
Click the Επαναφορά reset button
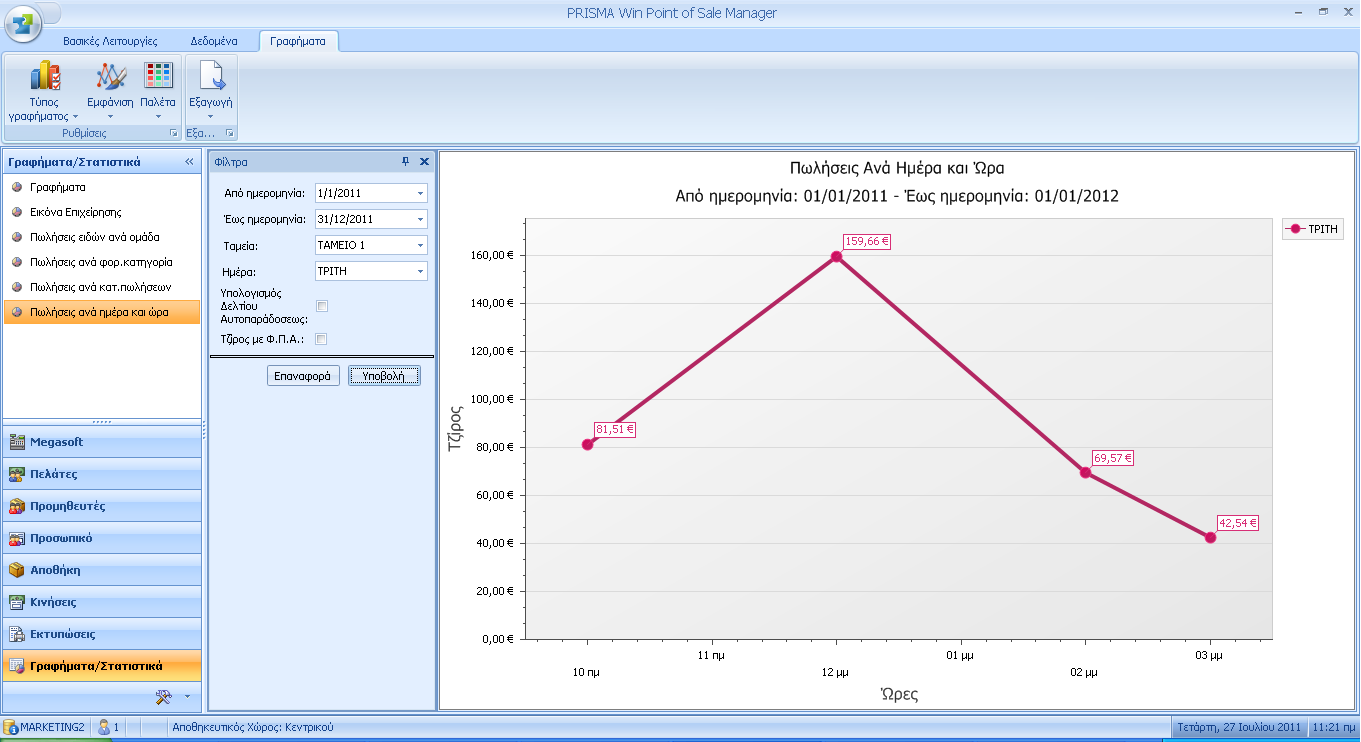click(304, 376)
